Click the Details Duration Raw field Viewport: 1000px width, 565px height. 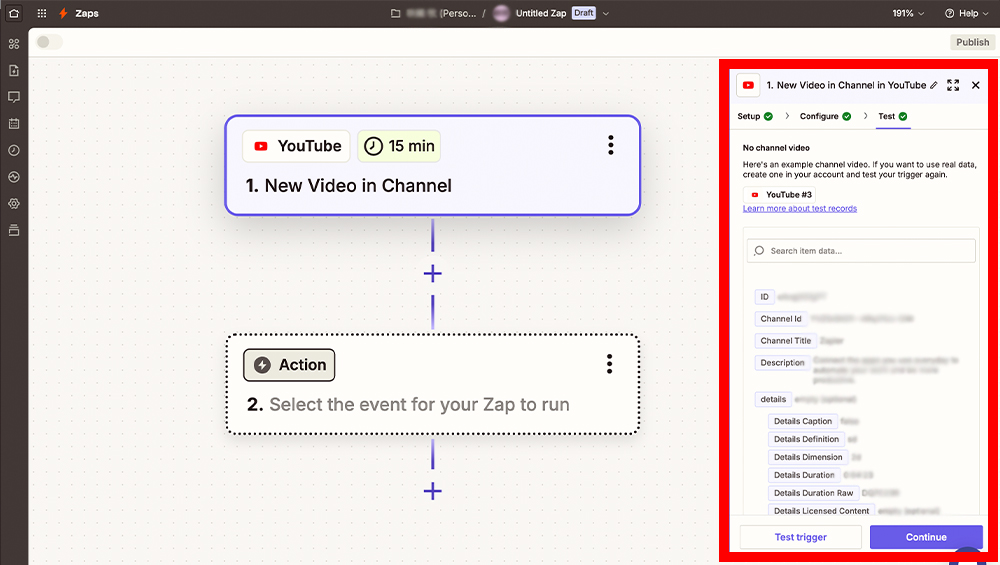tap(813, 493)
